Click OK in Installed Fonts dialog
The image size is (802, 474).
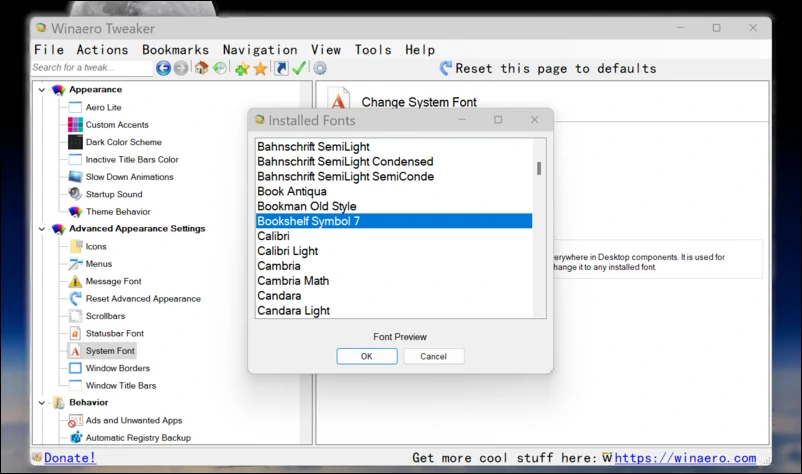(367, 356)
